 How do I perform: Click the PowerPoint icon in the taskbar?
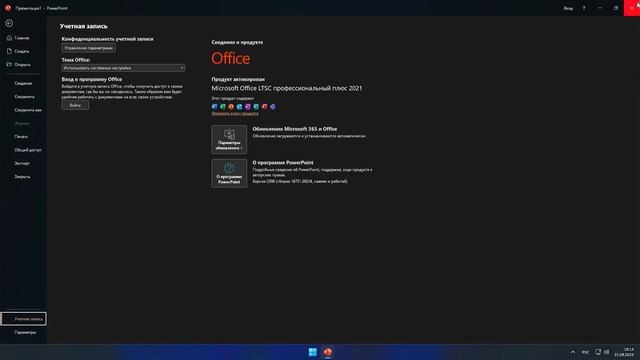coord(328,352)
